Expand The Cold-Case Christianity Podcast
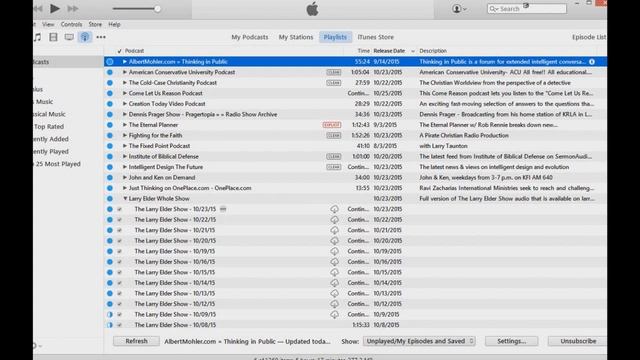This screenshot has height=360, width=640. click(125, 83)
